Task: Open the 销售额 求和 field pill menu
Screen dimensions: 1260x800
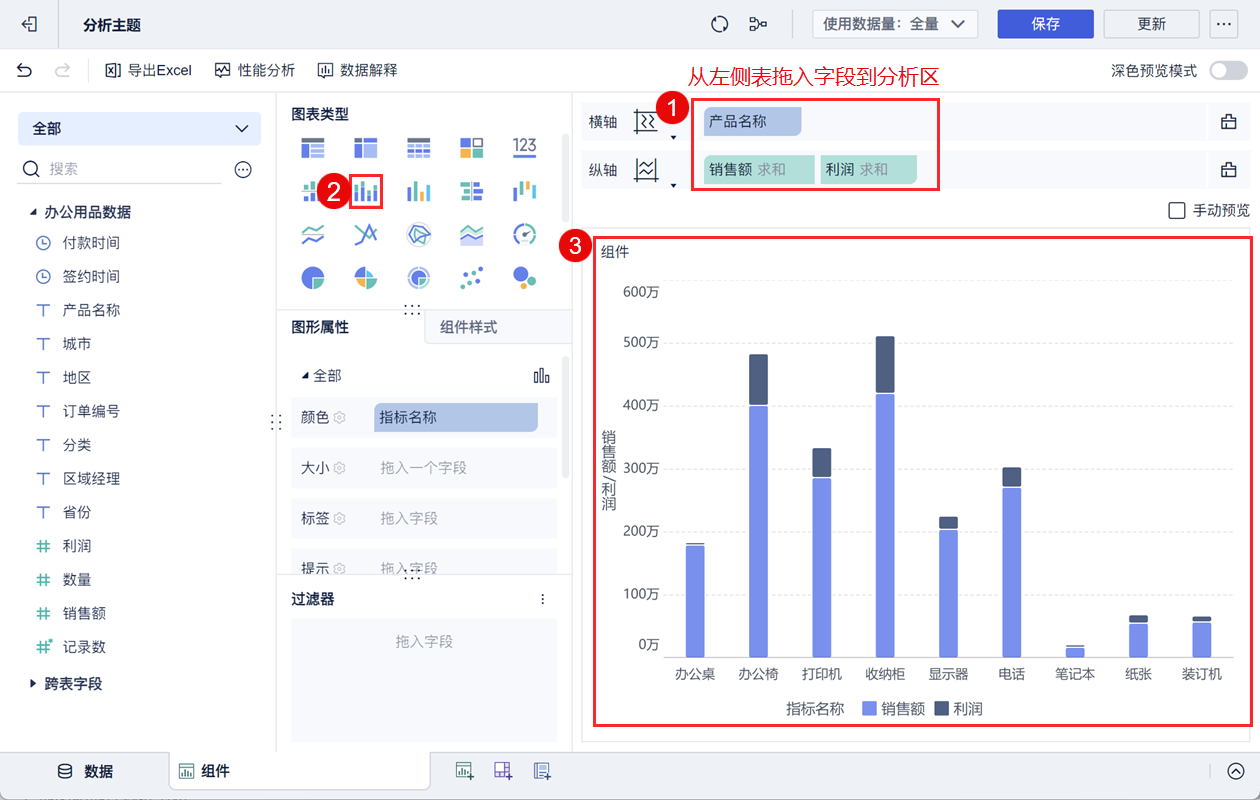Action: click(x=759, y=170)
